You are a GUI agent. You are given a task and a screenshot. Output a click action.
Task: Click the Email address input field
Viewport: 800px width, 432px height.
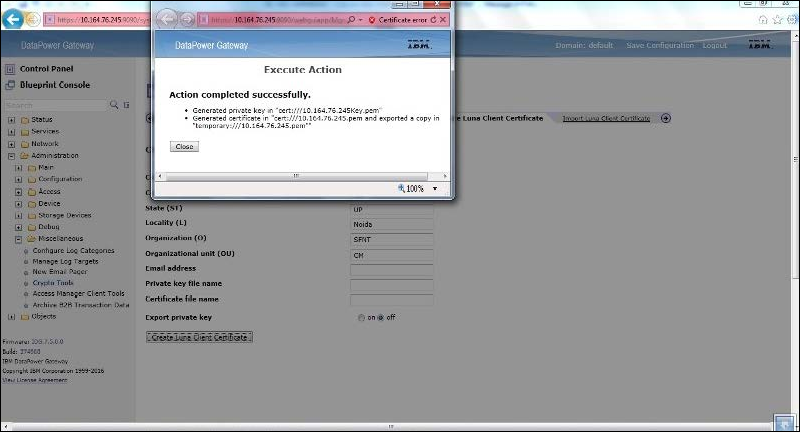[x=392, y=270]
